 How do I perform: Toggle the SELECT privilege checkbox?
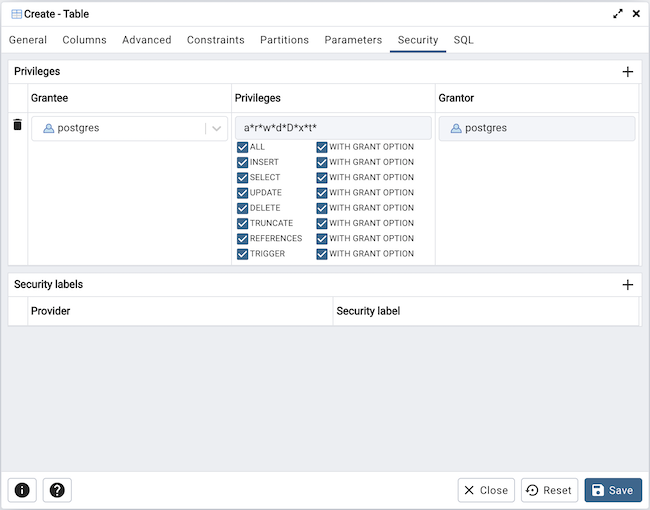(x=243, y=178)
